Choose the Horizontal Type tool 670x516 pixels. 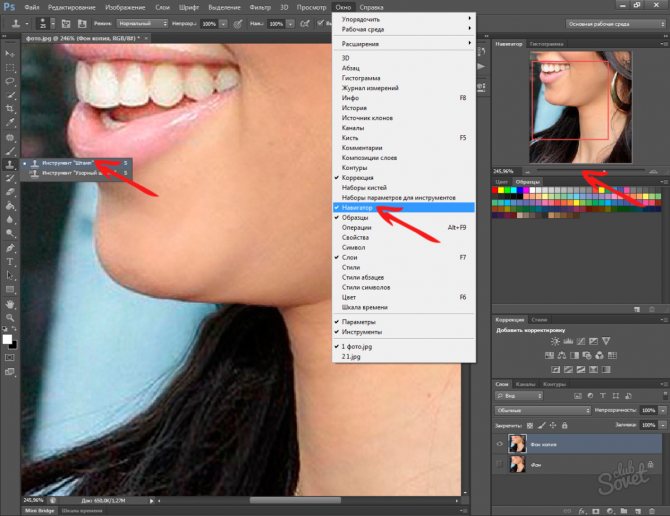tap(9, 260)
